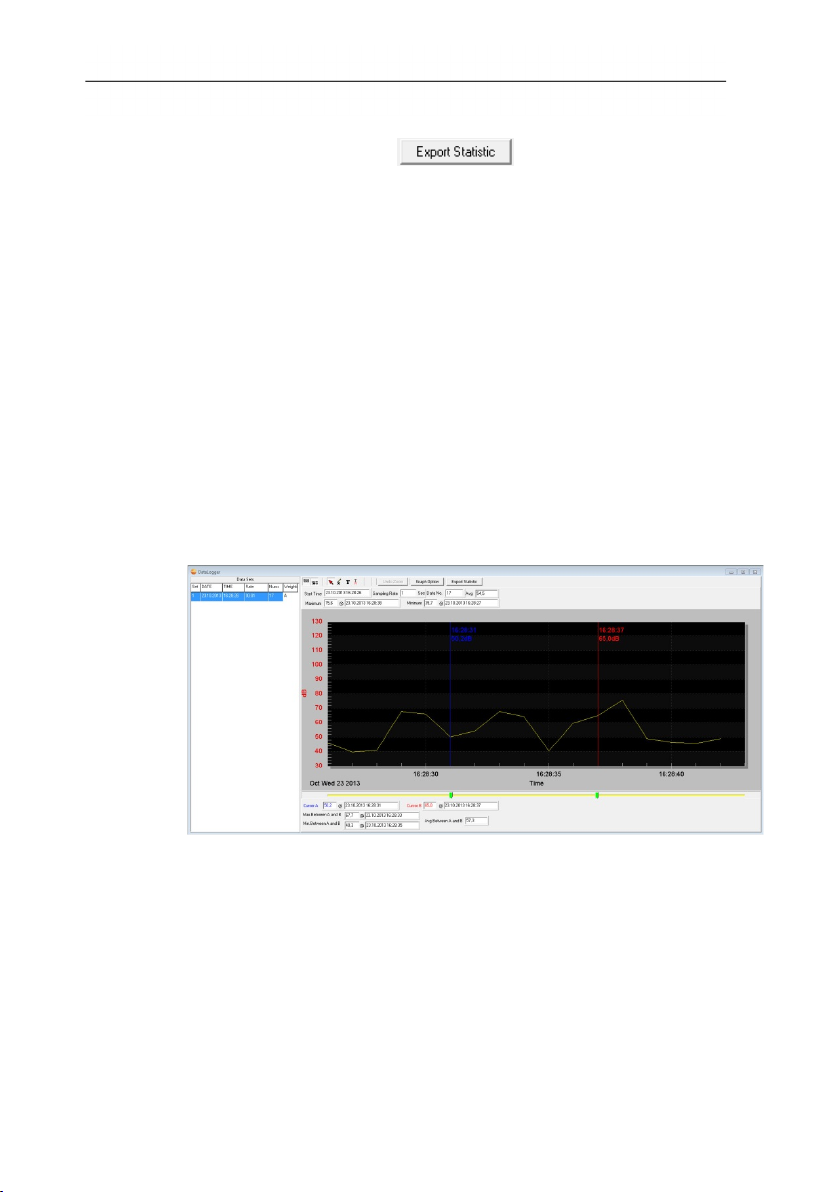Maximize the DataLogger window
840x1192 pixels.
coord(743,571)
